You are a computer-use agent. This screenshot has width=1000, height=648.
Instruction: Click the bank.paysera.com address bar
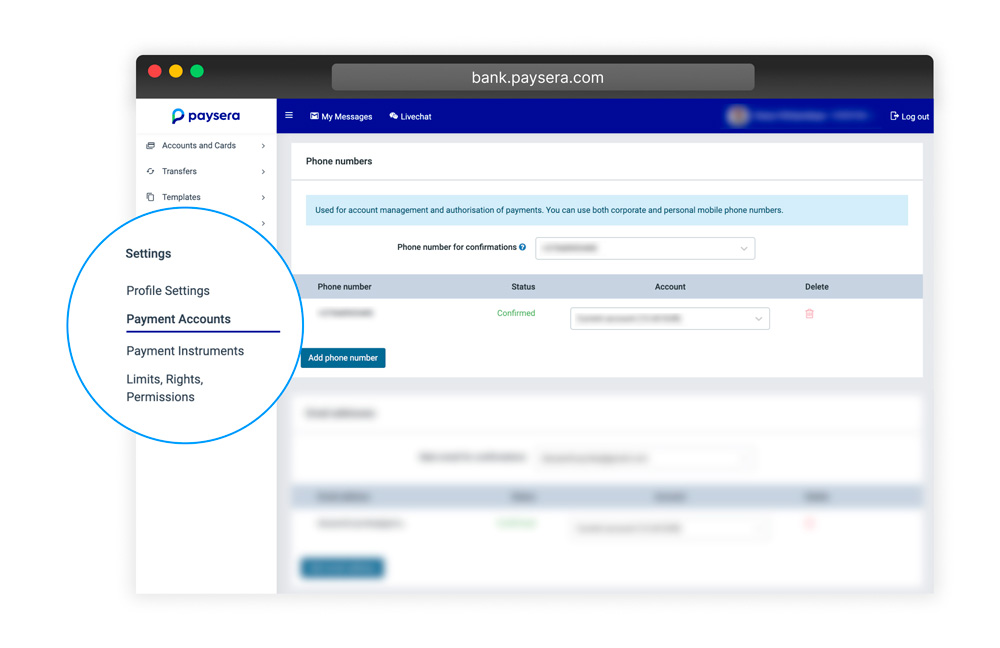point(542,77)
